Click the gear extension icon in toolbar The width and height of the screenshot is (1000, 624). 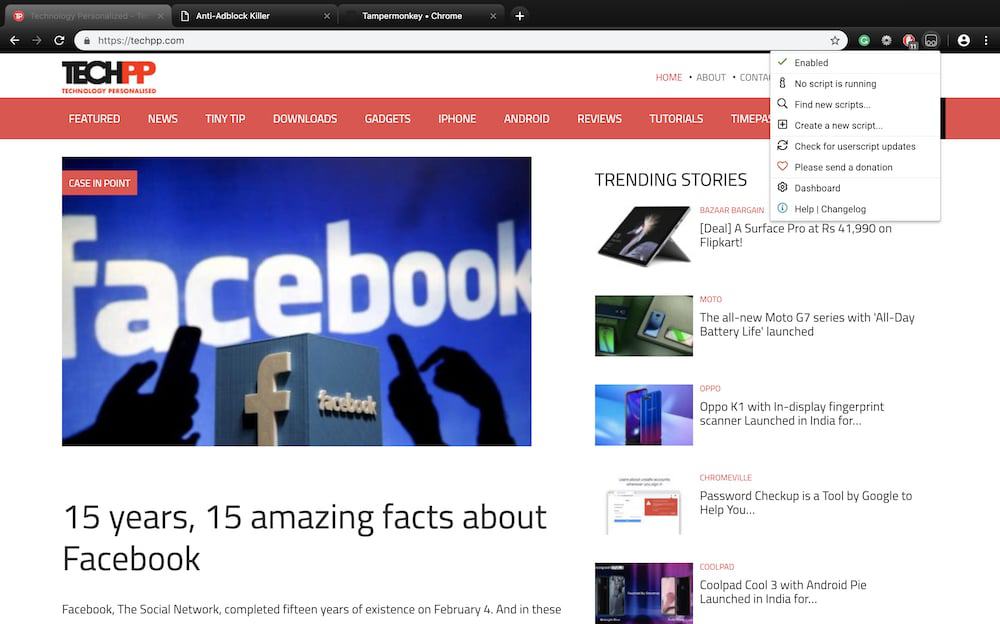coord(886,40)
